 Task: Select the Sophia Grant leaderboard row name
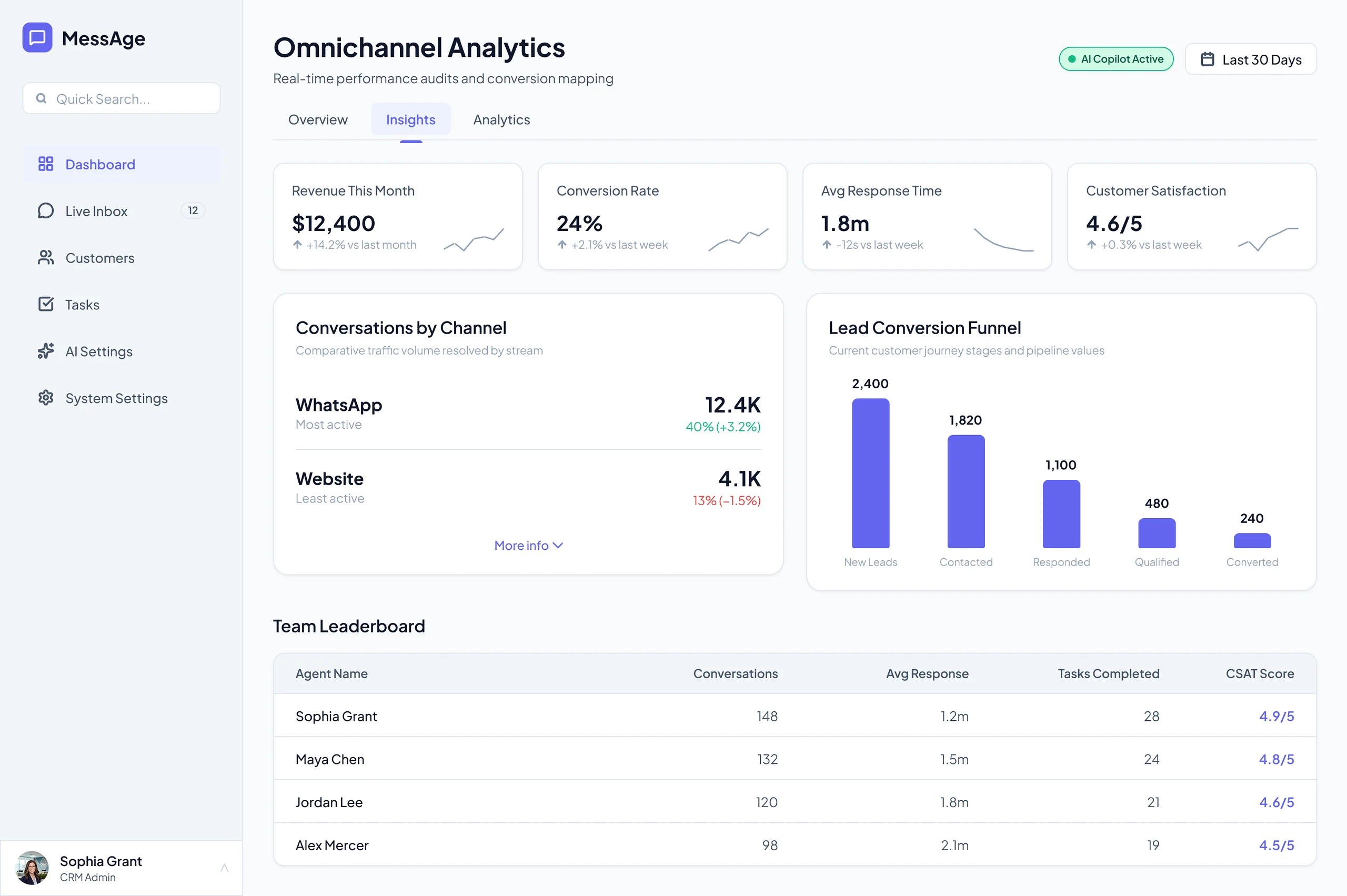coord(336,716)
